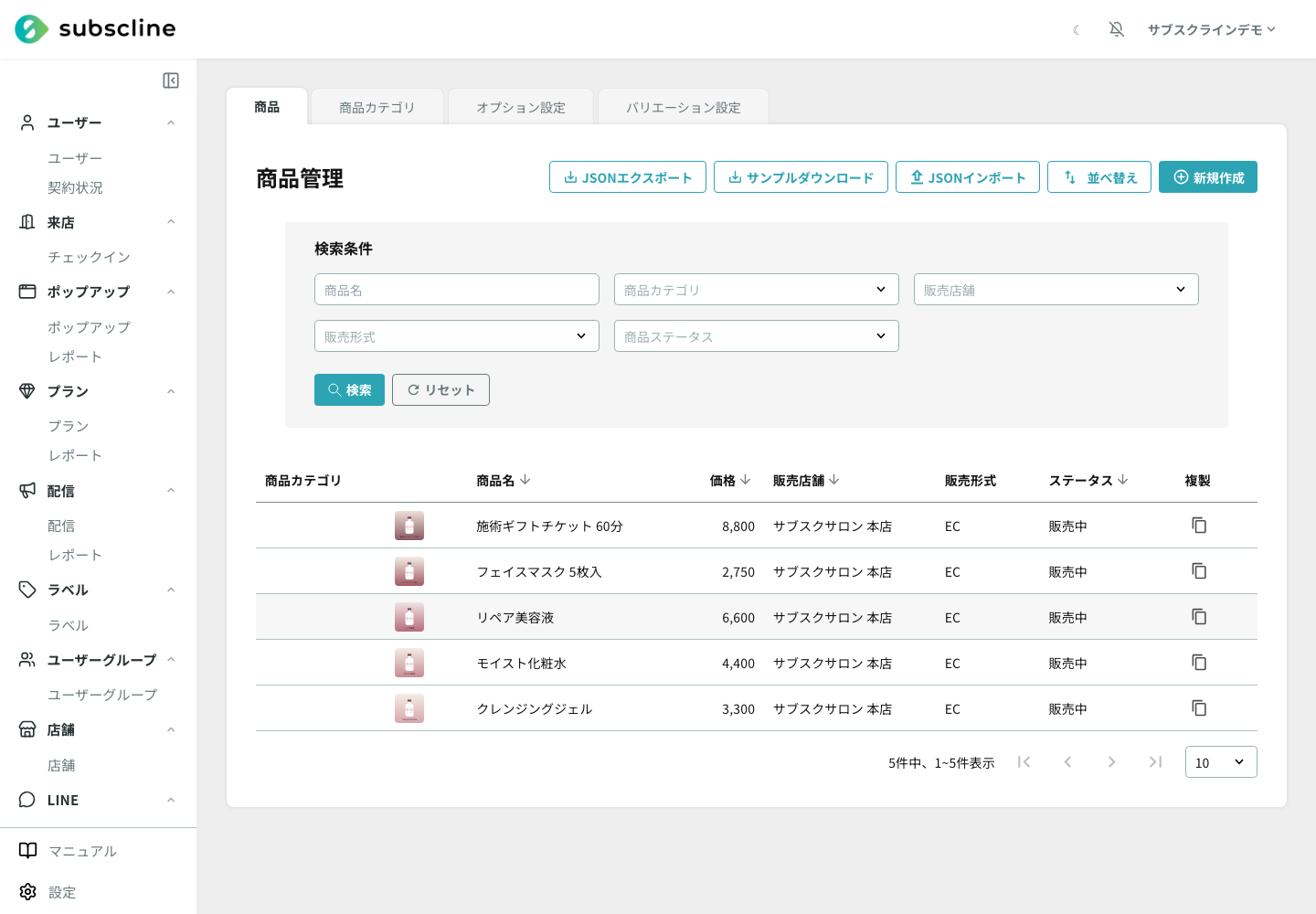The width and height of the screenshot is (1316, 914).
Task: Switch to オプション設定 tab
Action: coord(521,107)
